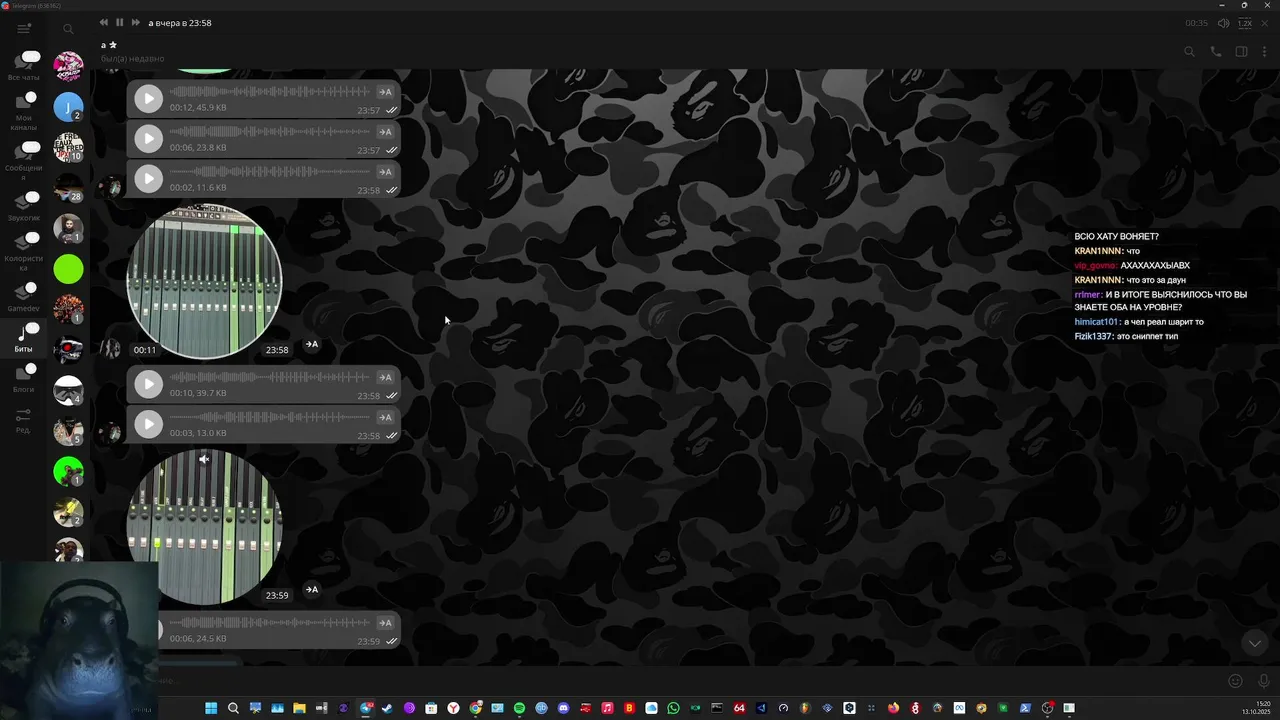1280x720 pixels.
Task: Skip to previous voice message in player
Action: point(104,22)
